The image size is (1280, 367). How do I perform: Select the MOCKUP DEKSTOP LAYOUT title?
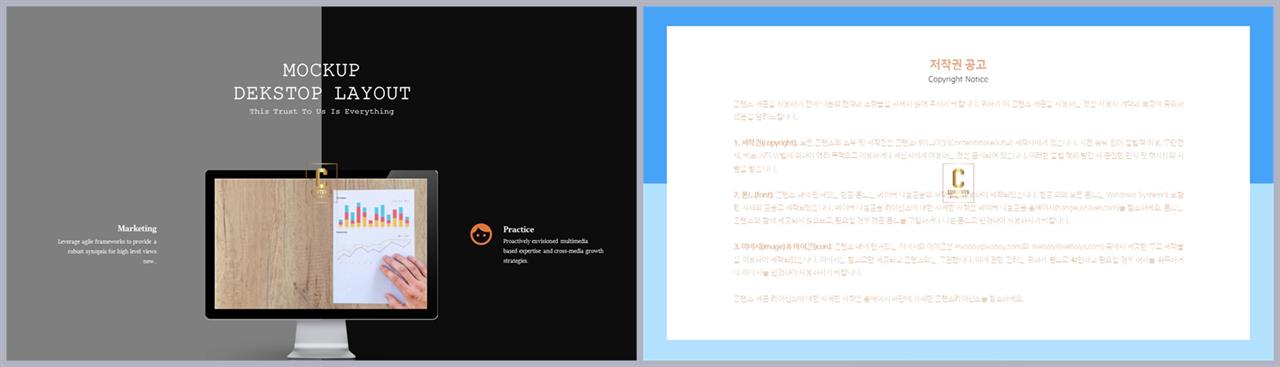[321, 82]
